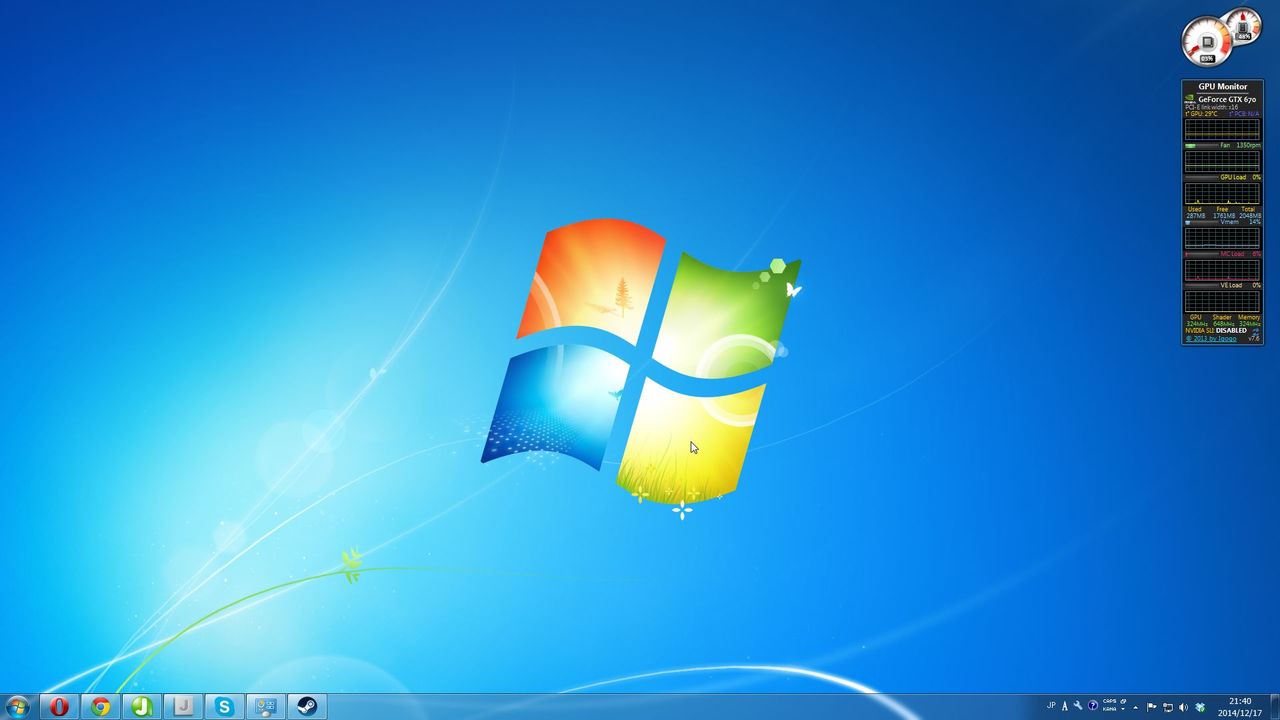This screenshot has height=720, width=1280.
Task: Click the JP input language indicator
Action: (1051, 706)
